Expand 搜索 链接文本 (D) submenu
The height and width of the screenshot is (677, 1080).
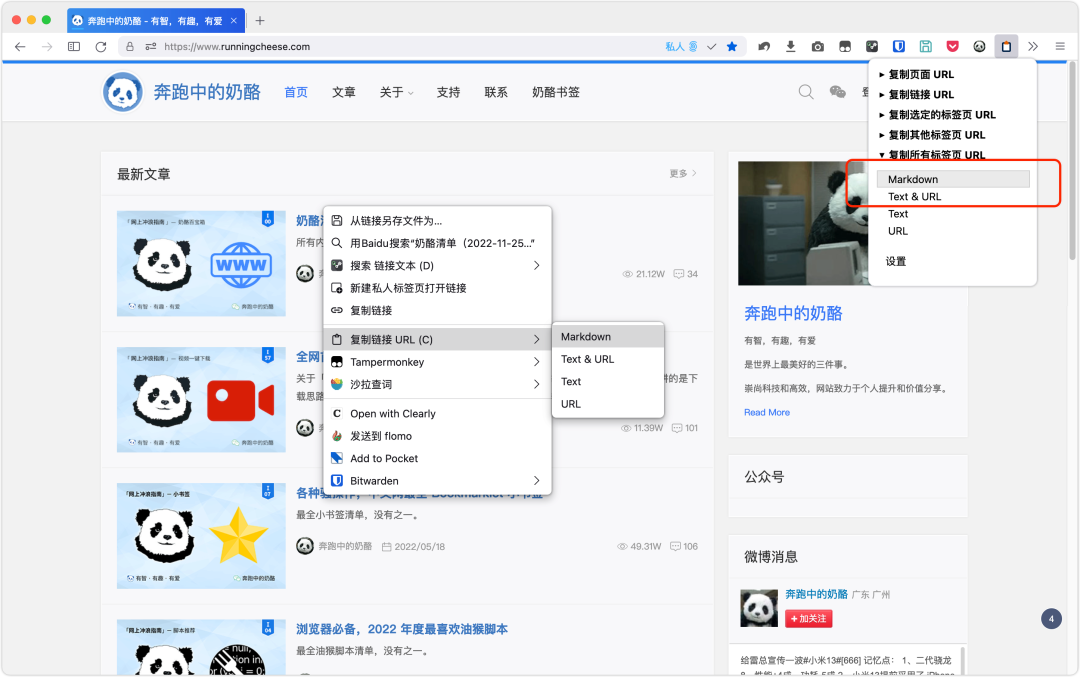[437, 265]
